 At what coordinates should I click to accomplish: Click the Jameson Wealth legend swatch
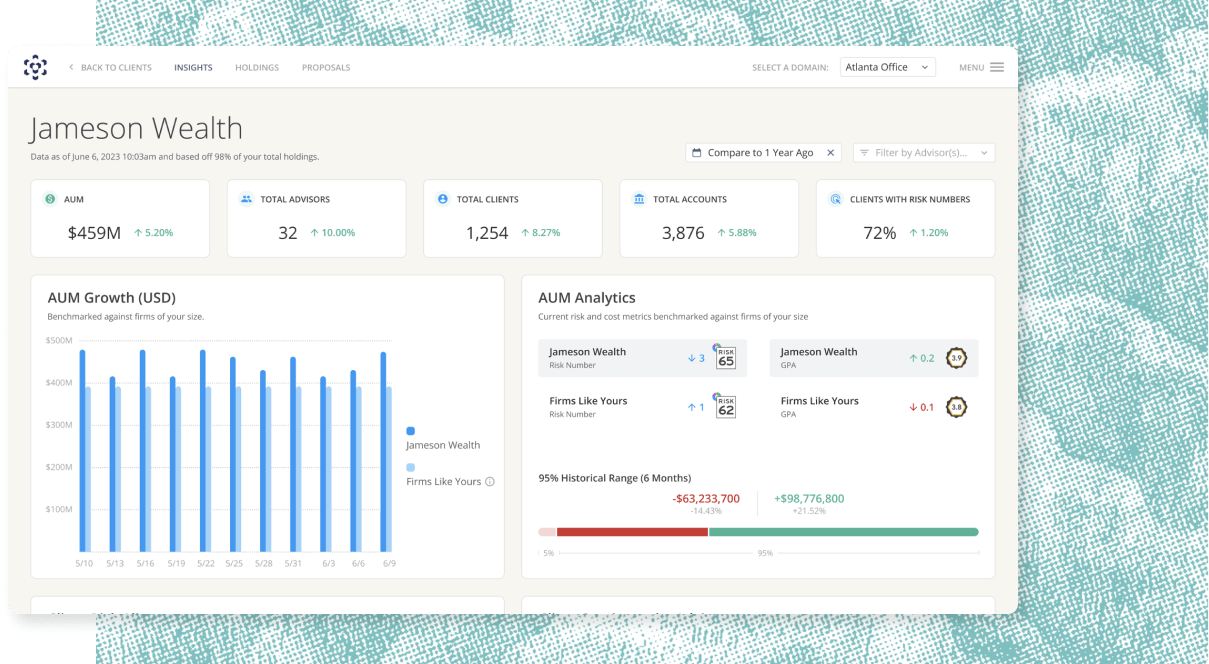point(410,431)
